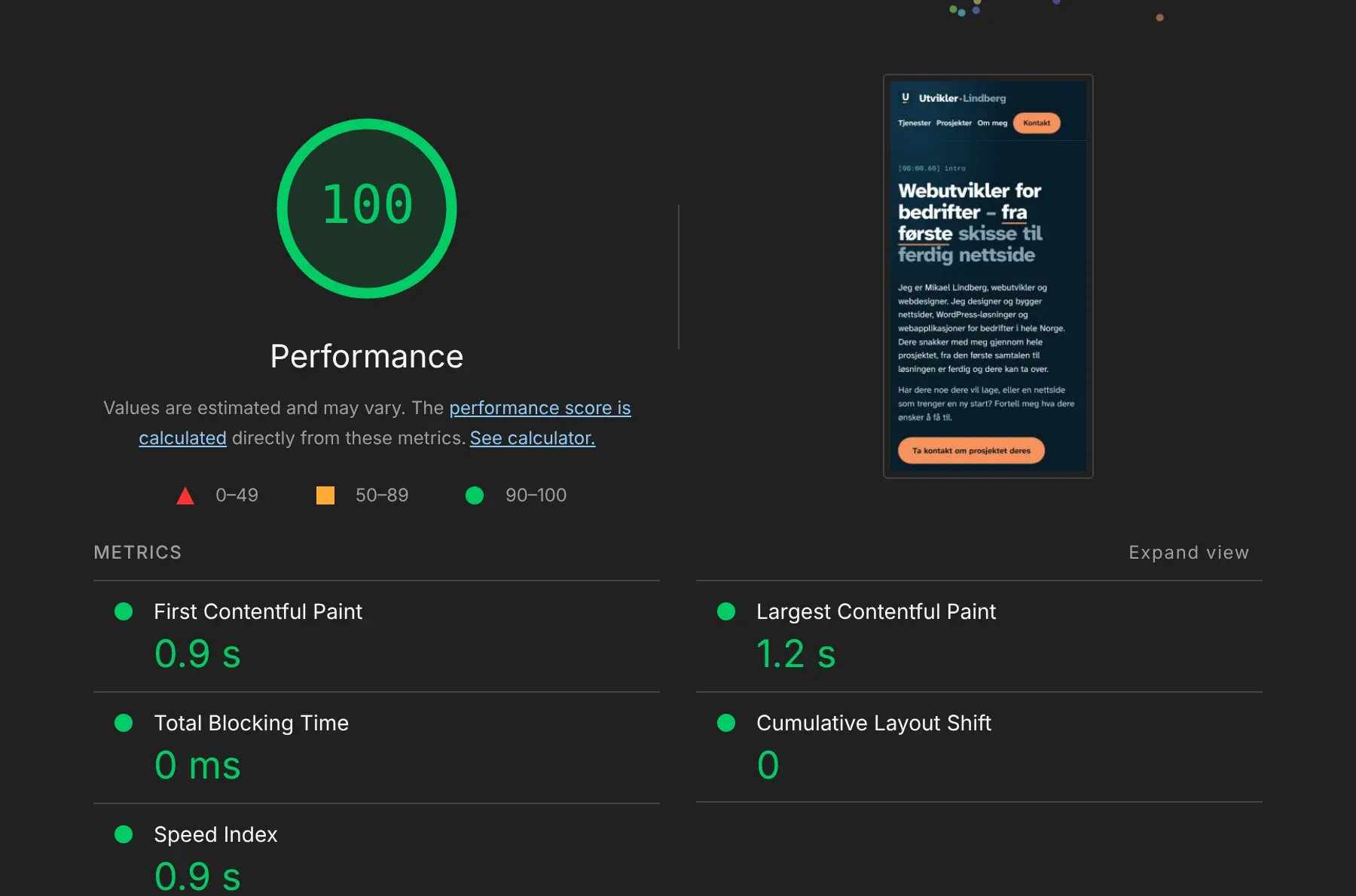Click the green dot beside Total Blocking Time
The image size is (1356, 896).
(x=124, y=723)
